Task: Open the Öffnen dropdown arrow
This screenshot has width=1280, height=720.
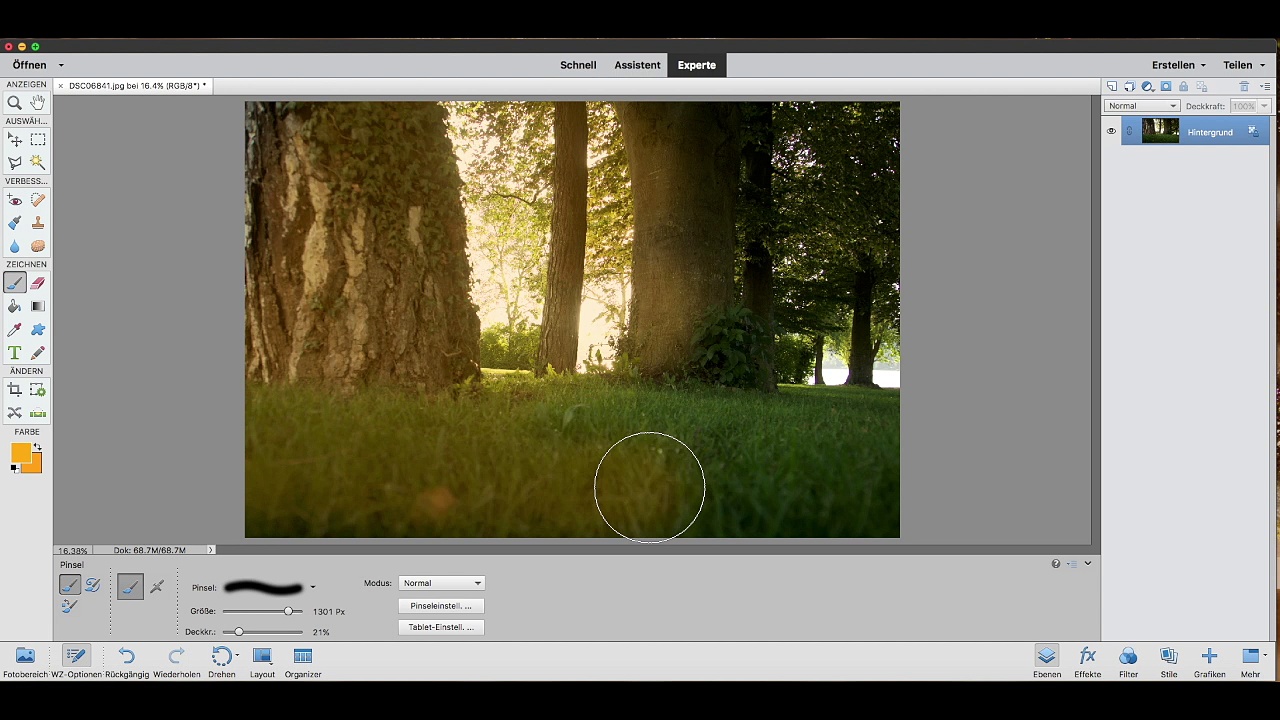Action: click(61, 65)
